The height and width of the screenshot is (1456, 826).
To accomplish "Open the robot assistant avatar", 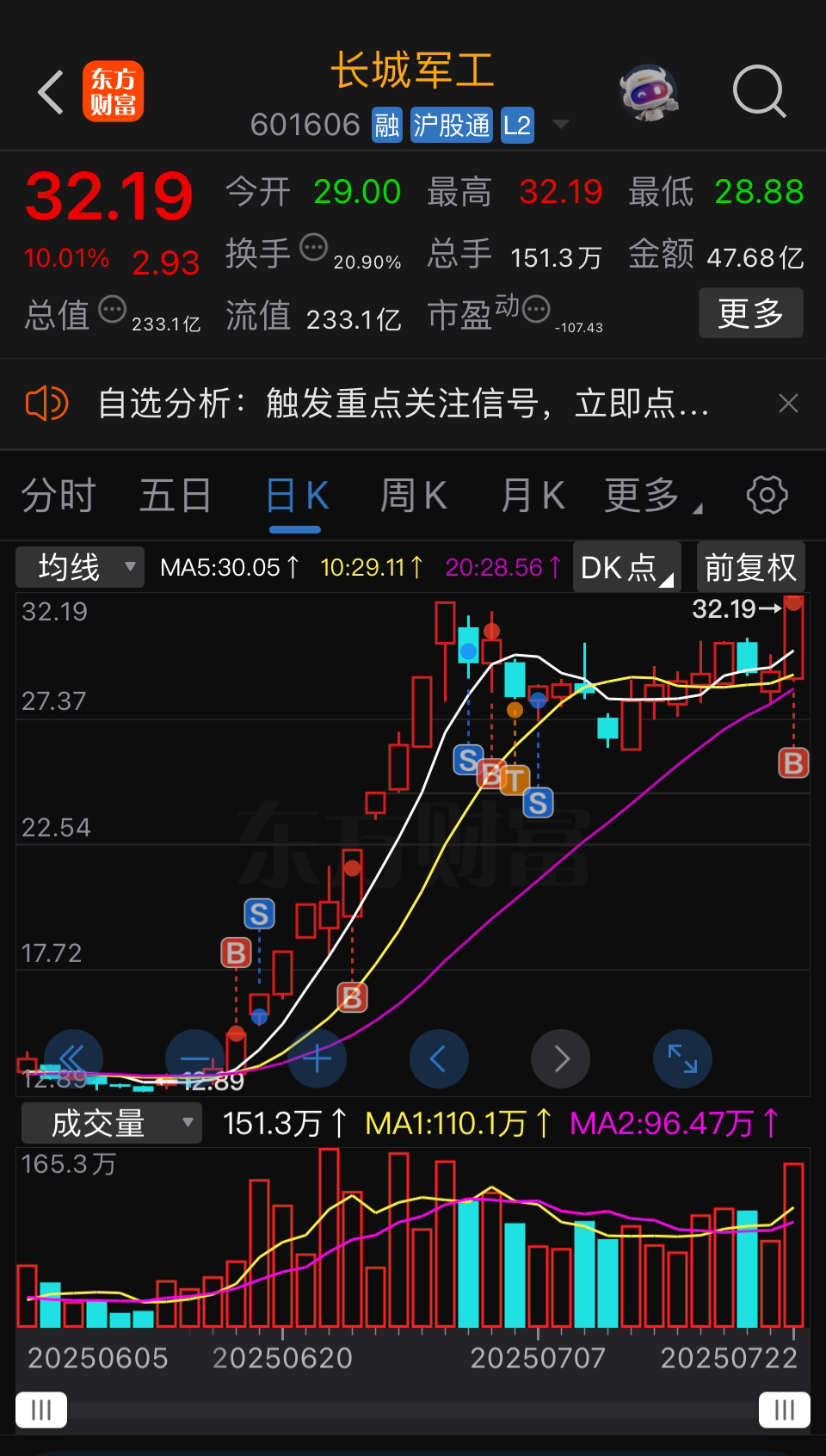I will pyautogui.click(x=649, y=92).
